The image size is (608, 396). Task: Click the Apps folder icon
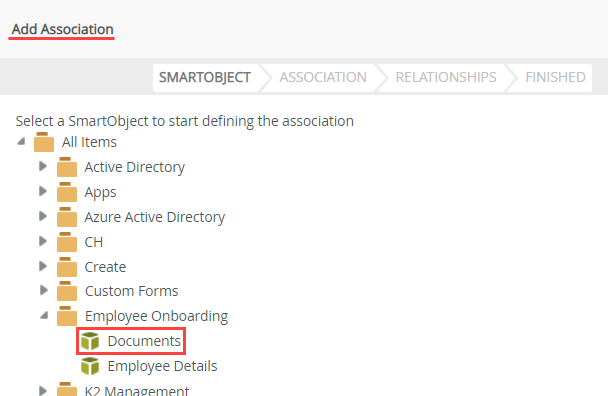pyautogui.click(x=67, y=192)
